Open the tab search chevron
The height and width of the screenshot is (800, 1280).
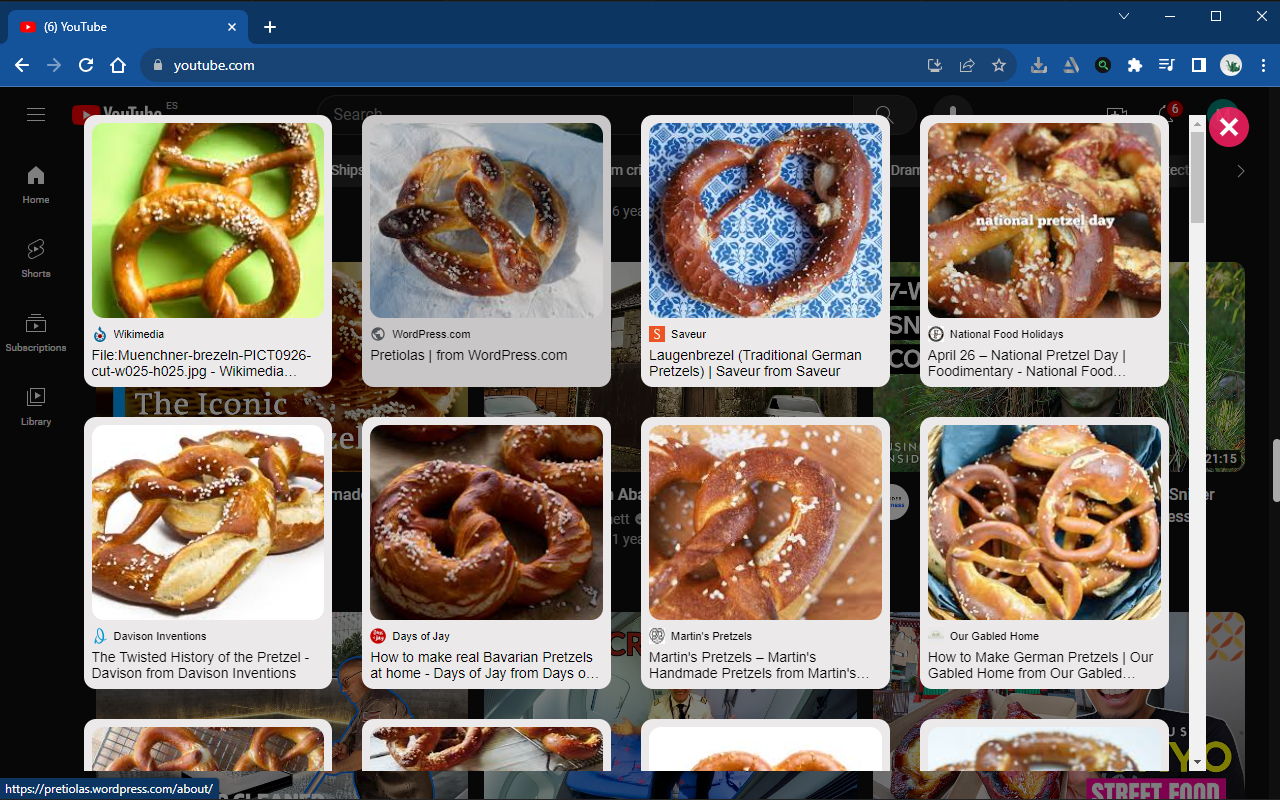click(x=1124, y=16)
